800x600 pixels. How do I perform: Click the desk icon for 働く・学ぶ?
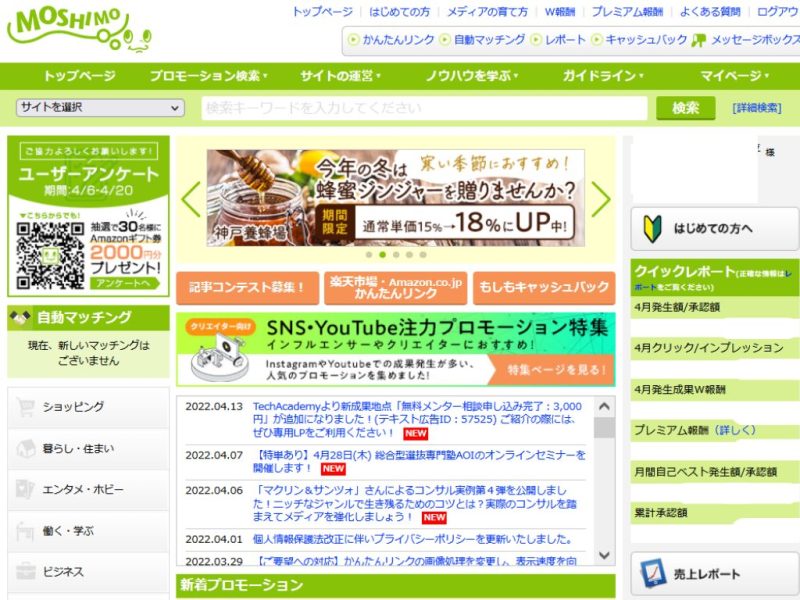(26, 531)
